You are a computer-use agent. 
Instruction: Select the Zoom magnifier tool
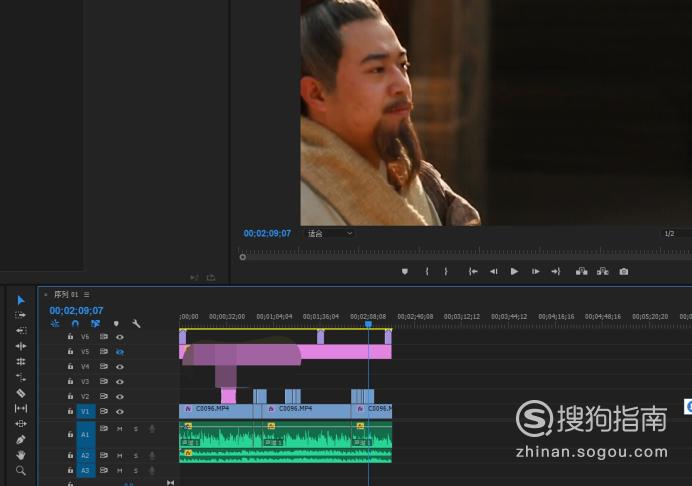tap(21, 471)
